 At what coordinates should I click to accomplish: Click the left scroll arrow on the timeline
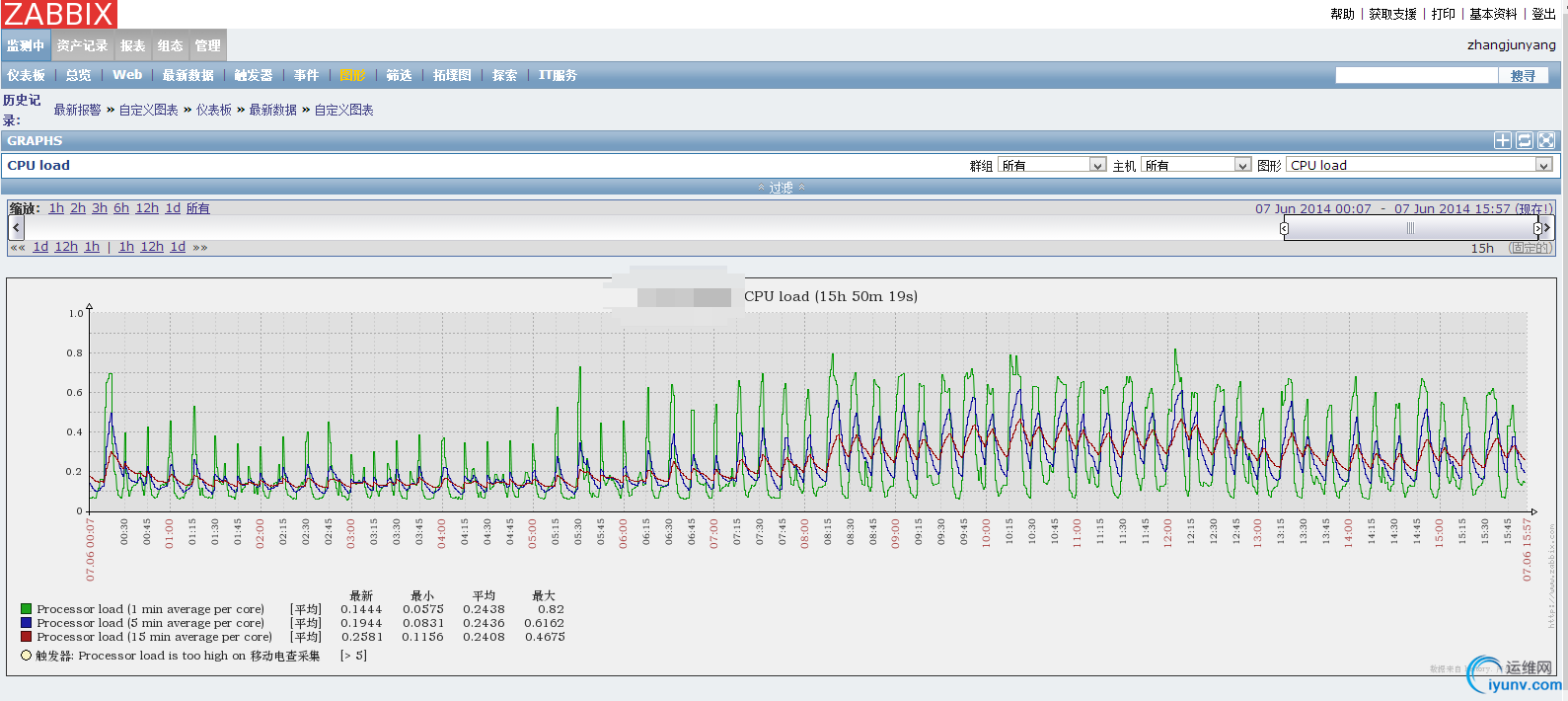pyautogui.click(x=16, y=228)
